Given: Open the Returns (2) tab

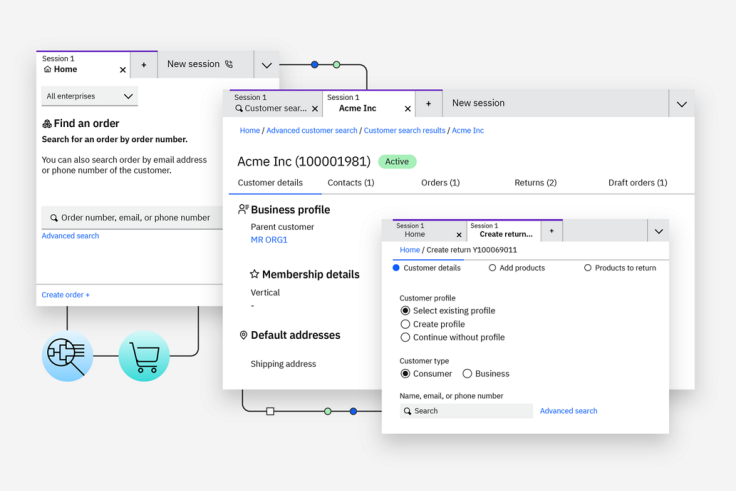Looking at the screenshot, I should (x=535, y=183).
